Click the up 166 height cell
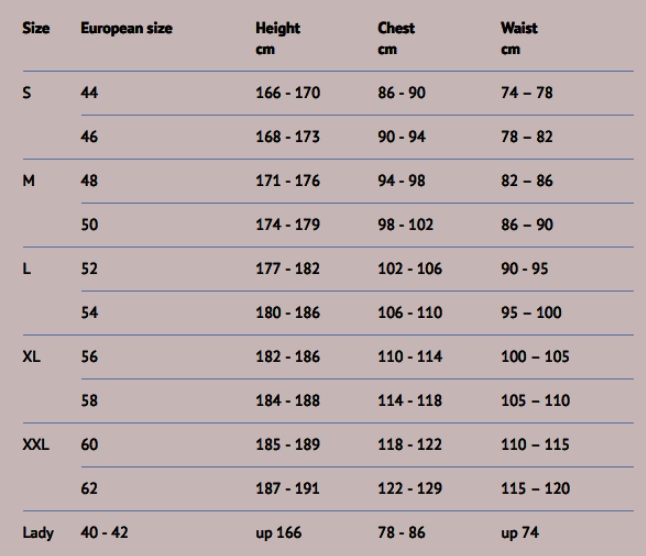Viewport: 646px width, 556px height. click(x=279, y=533)
